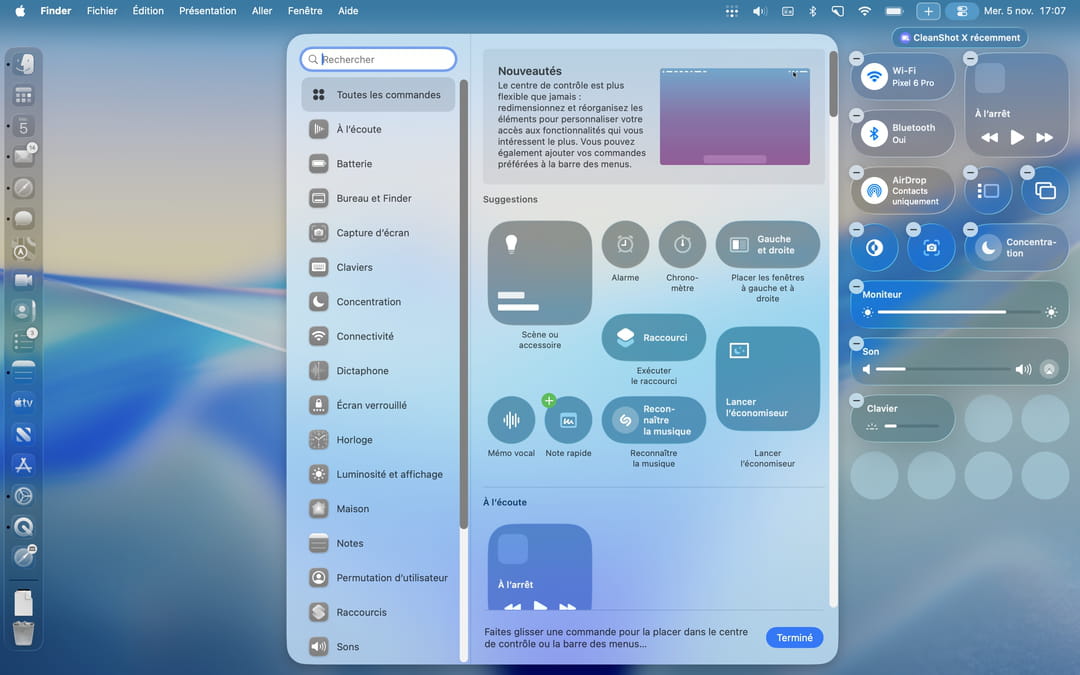Click the Terminé button
Image resolution: width=1080 pixels, height=675 pixels.
[794, 638]
